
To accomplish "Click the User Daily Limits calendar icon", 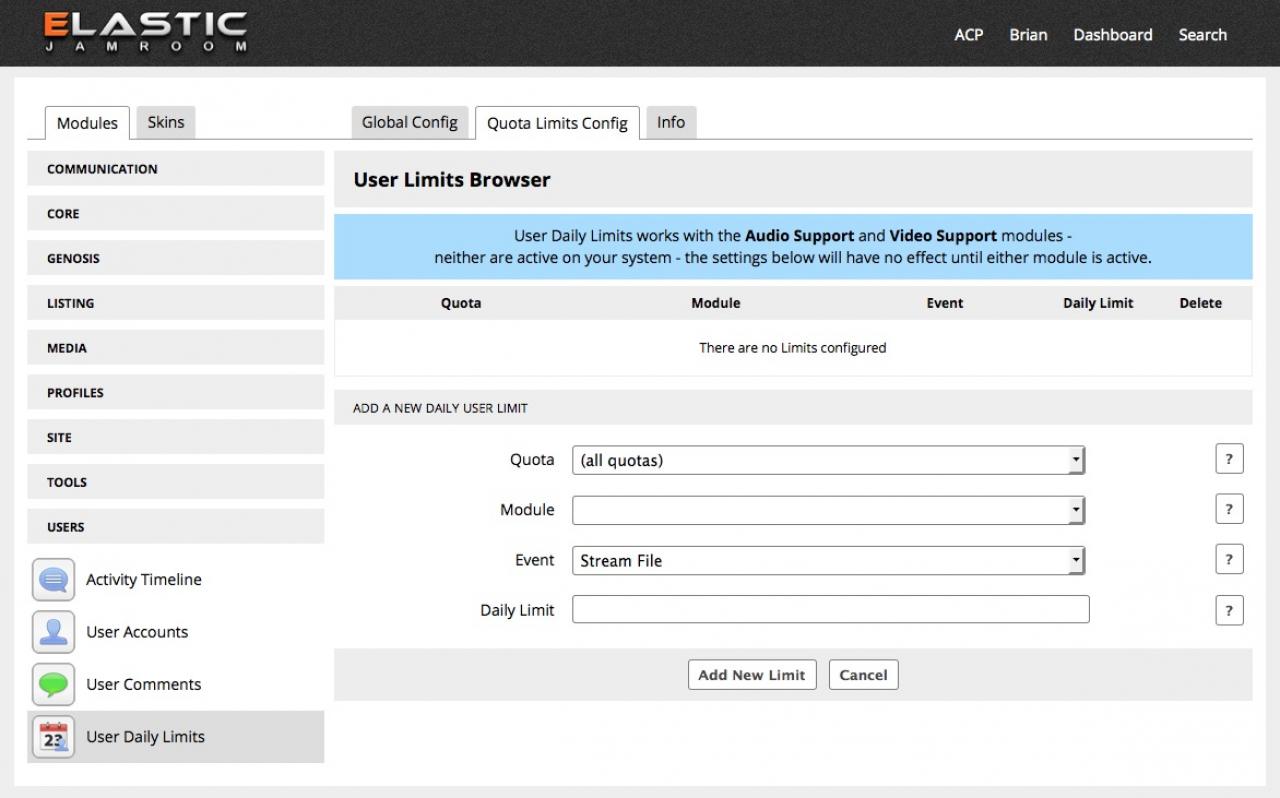I will [53, 737].
